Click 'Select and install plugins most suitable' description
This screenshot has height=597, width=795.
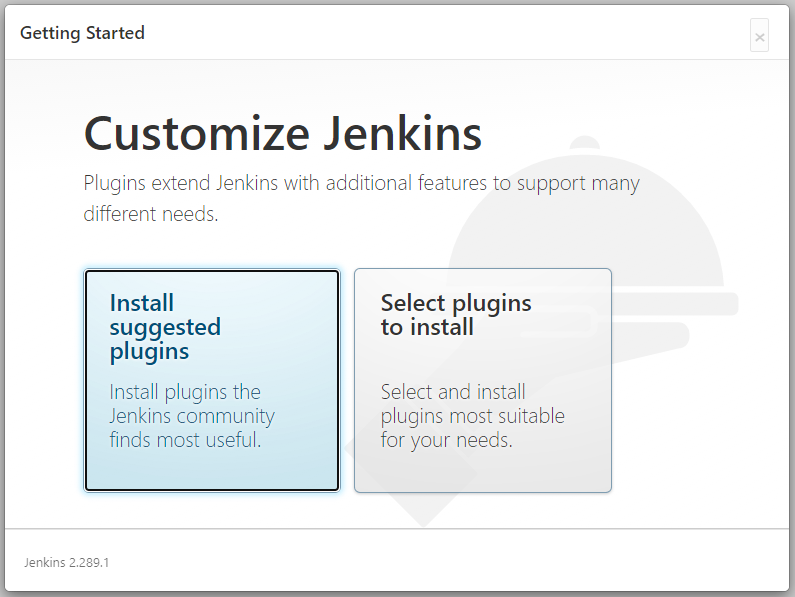coord(473,416)
